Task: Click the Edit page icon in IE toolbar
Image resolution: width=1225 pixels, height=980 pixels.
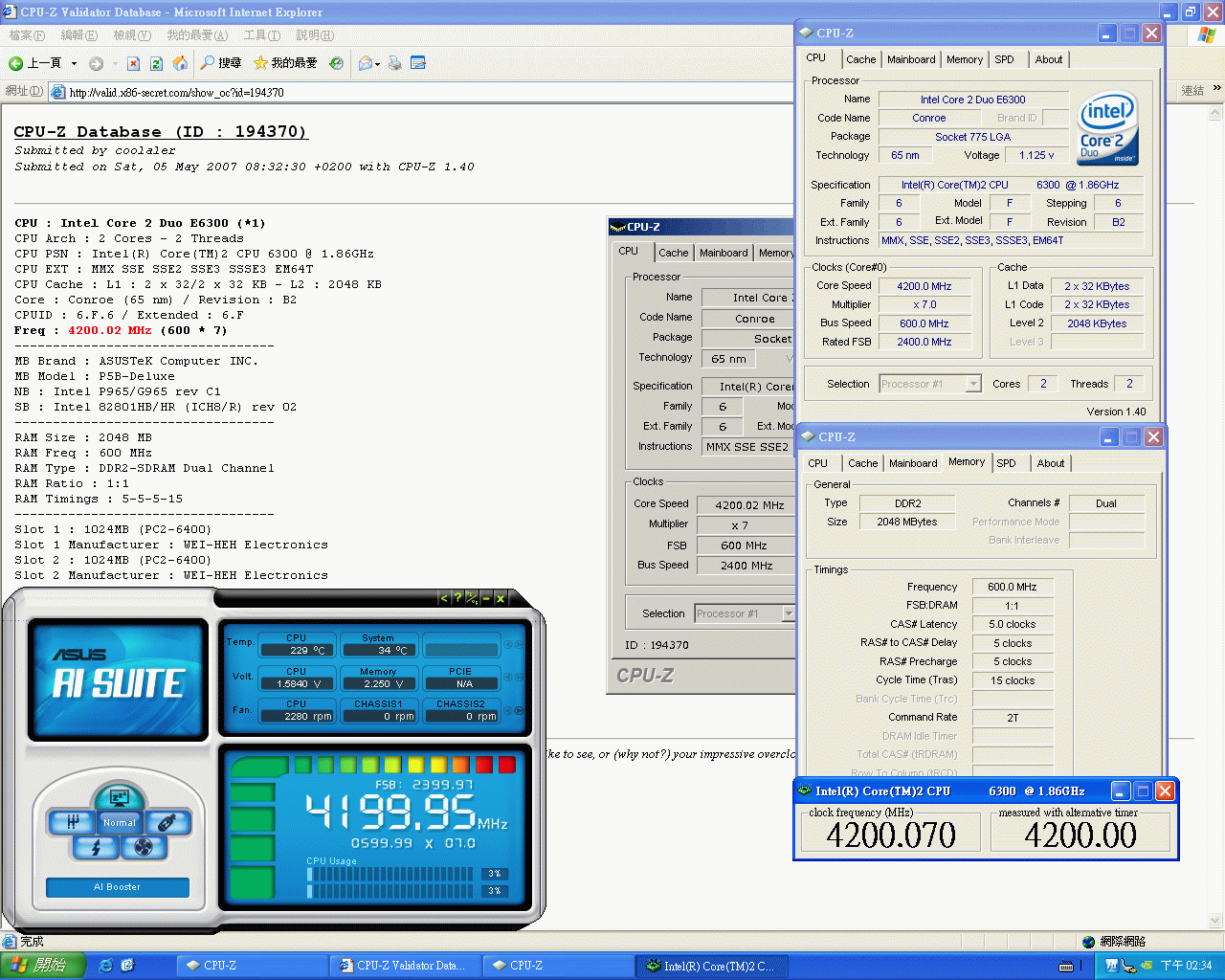Action: pyautogui.click(x=418, y=63)
